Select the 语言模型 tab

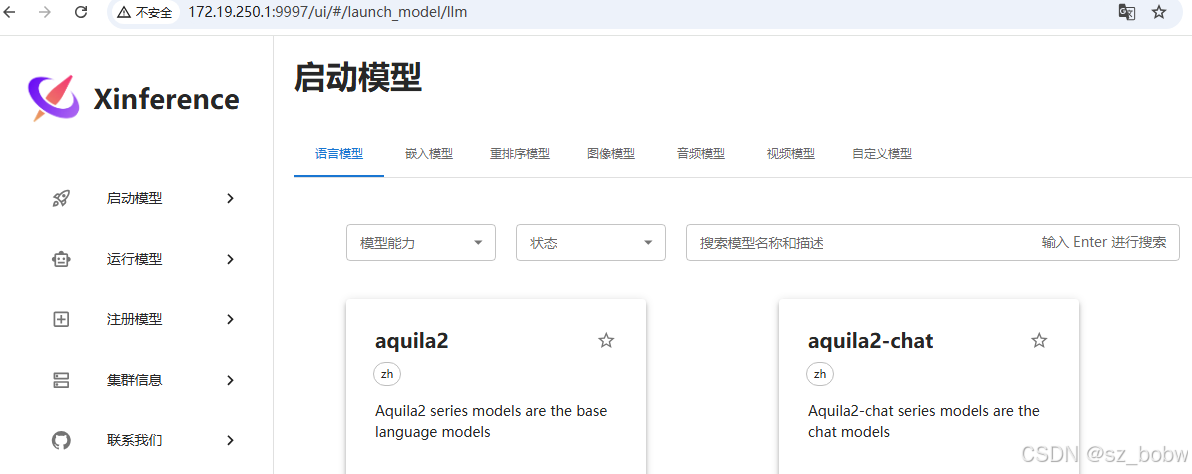click(339, 154)
